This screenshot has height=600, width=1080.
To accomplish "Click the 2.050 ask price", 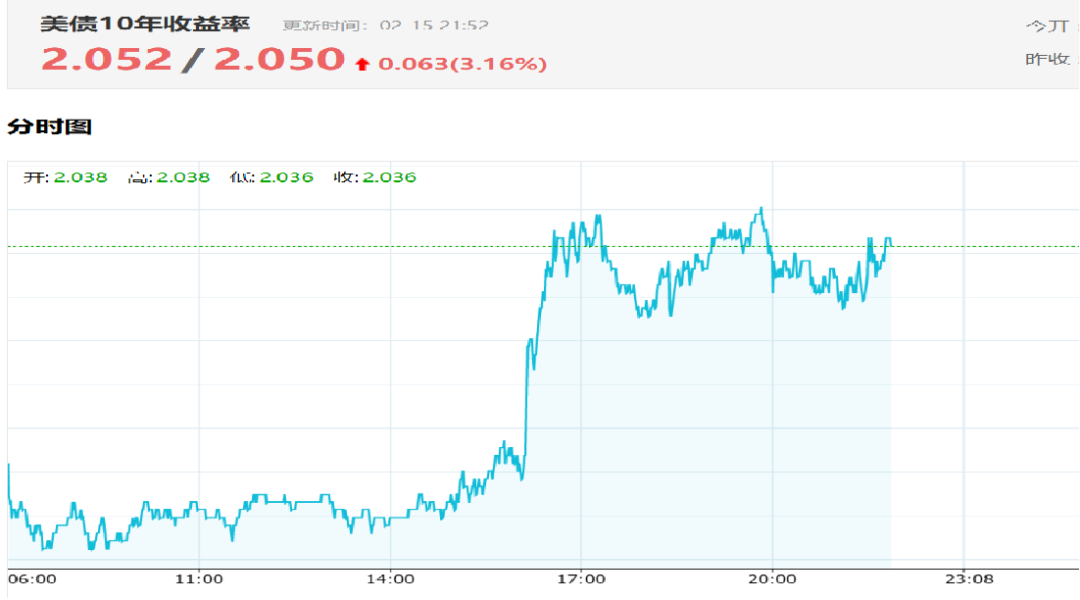I will tap(279, 59).
